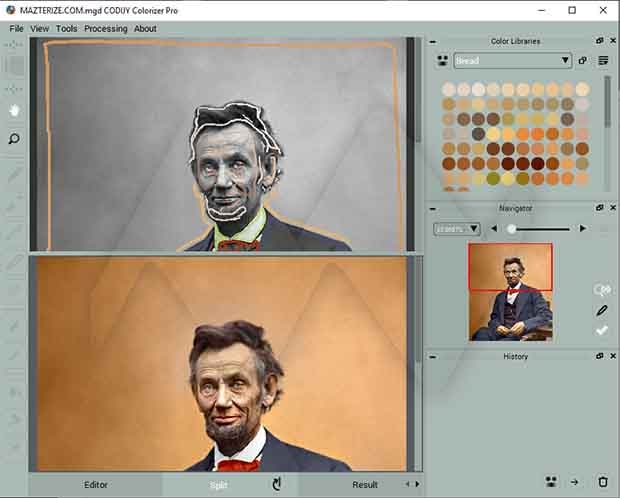Open the File menu
Image resolution: width=620 pixels, height=498 pixels.
coord(17,29)
